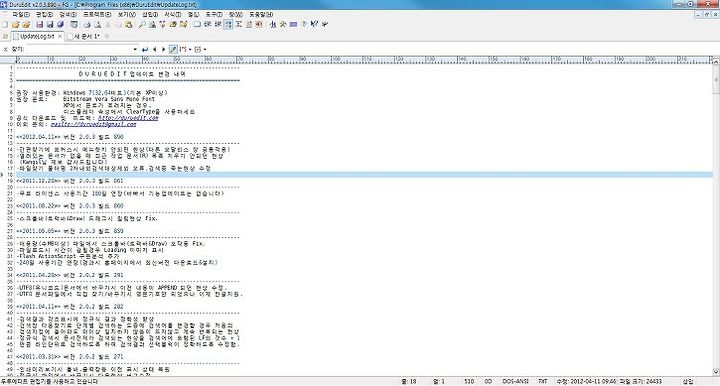The image size is (720, 386).
Task: Click find next right arrow
Action: coord(163,49)
